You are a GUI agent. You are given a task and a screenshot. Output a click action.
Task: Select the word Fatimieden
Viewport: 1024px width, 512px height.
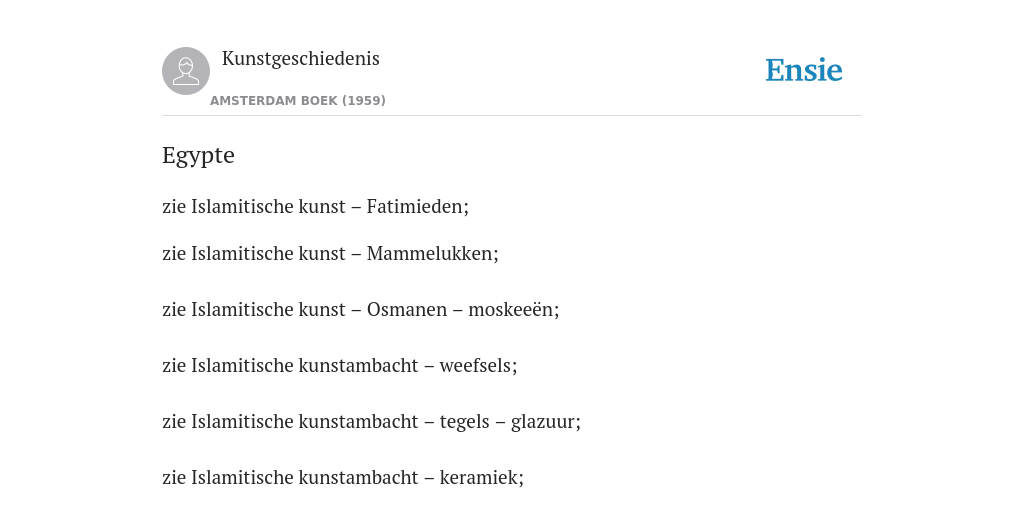pos(415,206)
